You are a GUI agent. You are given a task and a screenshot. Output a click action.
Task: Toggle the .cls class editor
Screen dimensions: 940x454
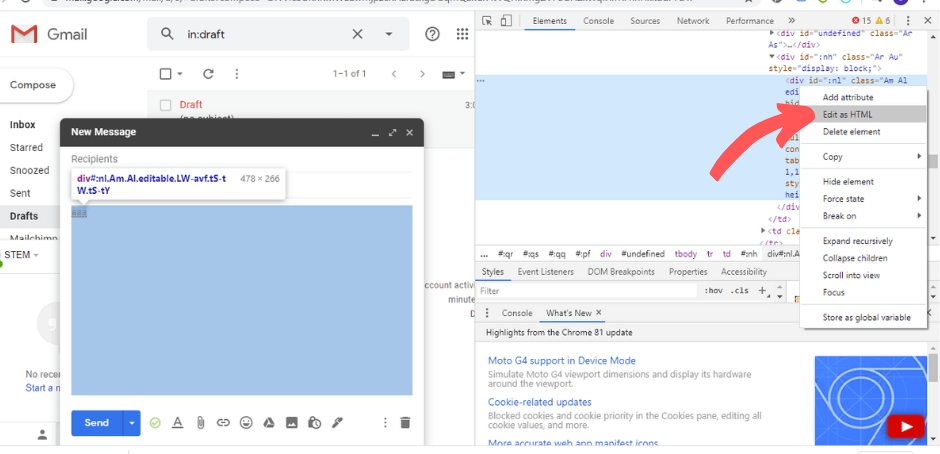click(x=741, y=291)
